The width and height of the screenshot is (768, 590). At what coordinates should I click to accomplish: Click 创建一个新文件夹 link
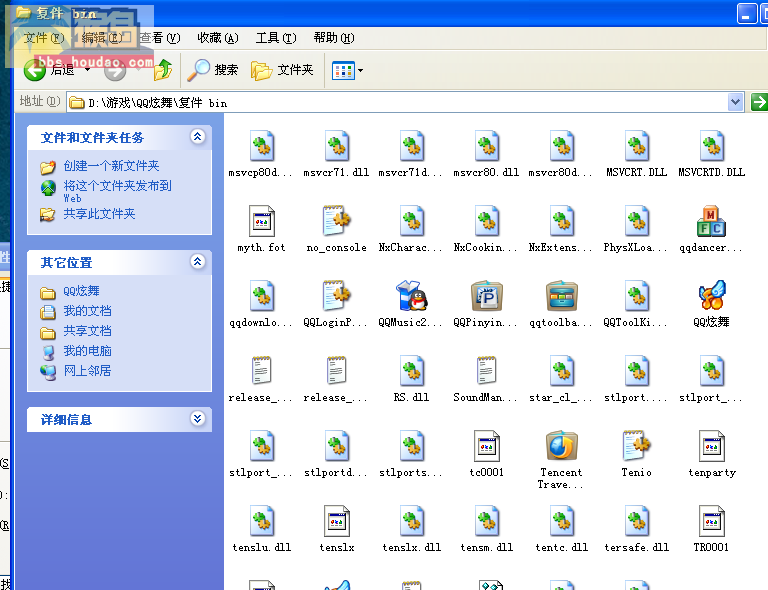pyautogui.click(x=111, y=166)
